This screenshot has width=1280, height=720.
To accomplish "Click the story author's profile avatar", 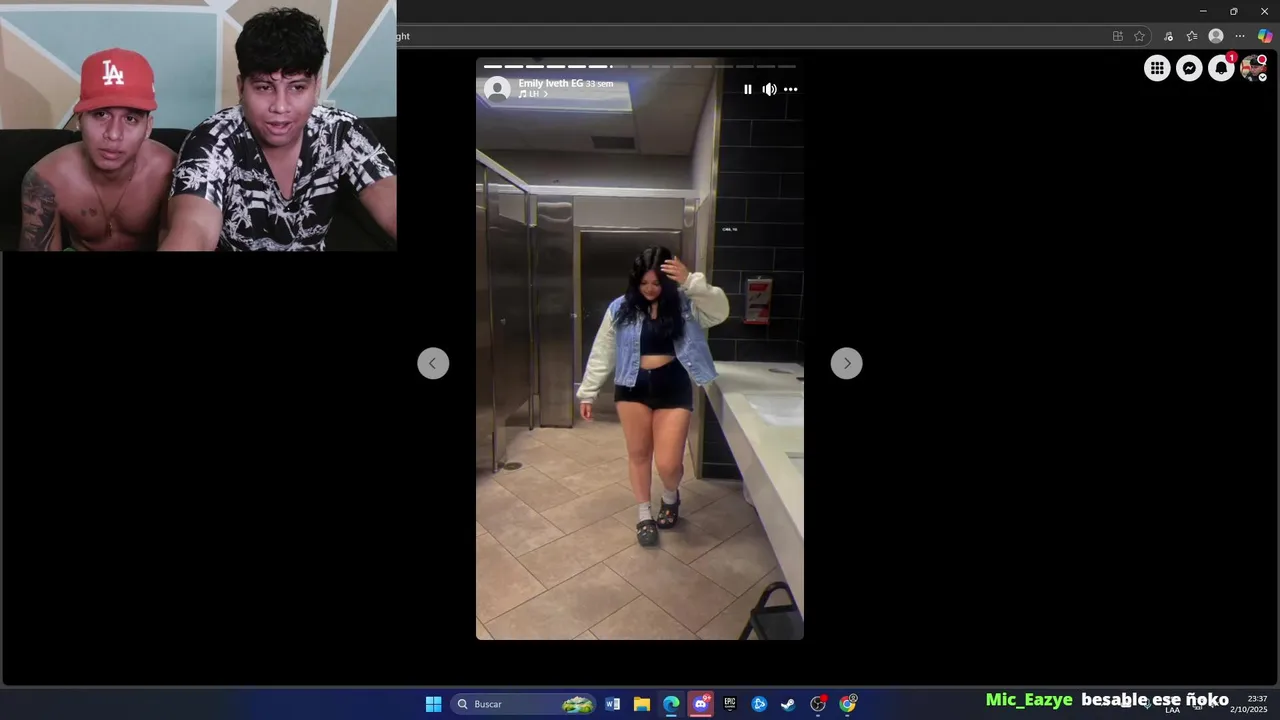I will (497, 89).
